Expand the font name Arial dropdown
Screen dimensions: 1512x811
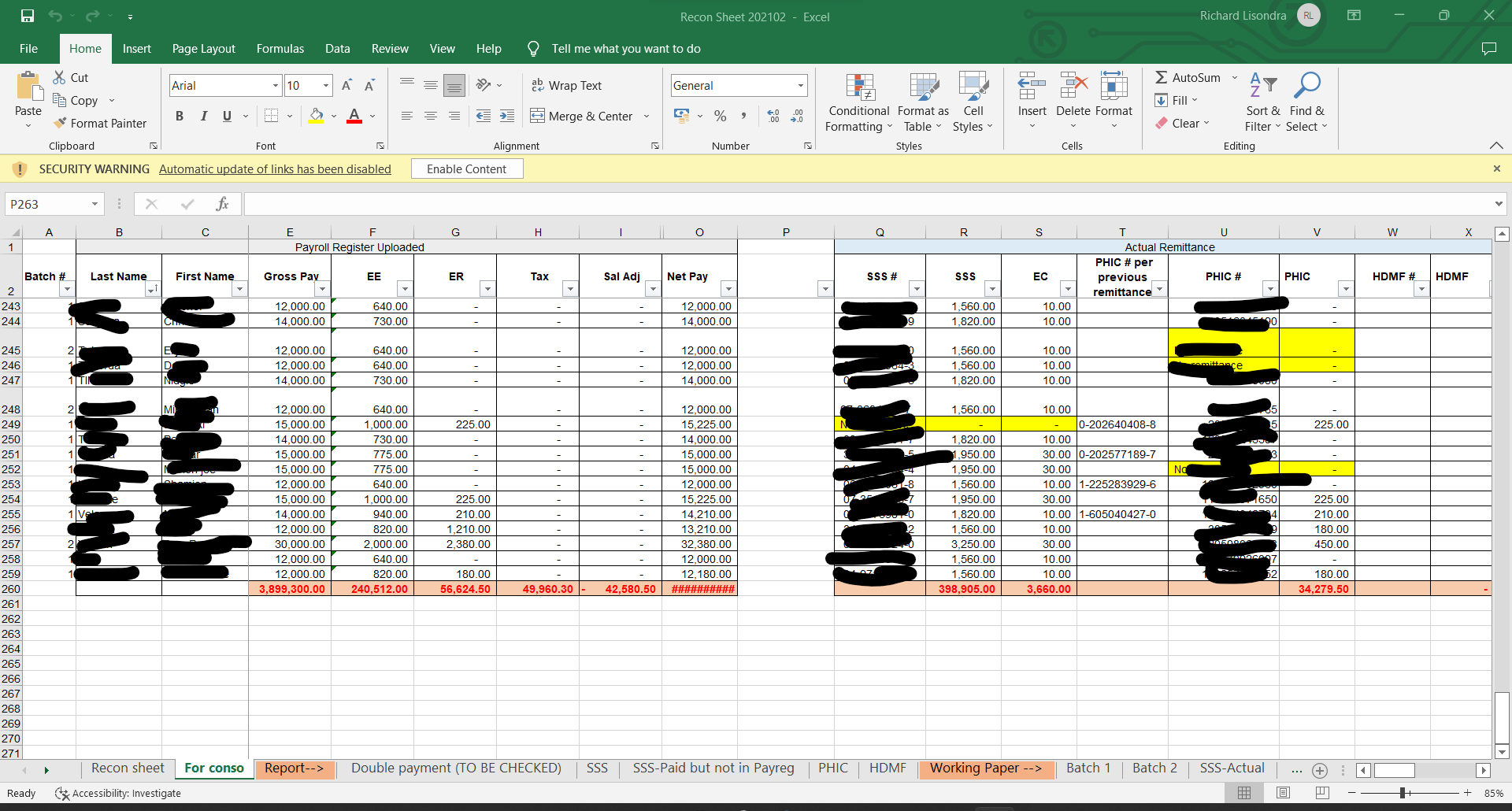point(276,85)
